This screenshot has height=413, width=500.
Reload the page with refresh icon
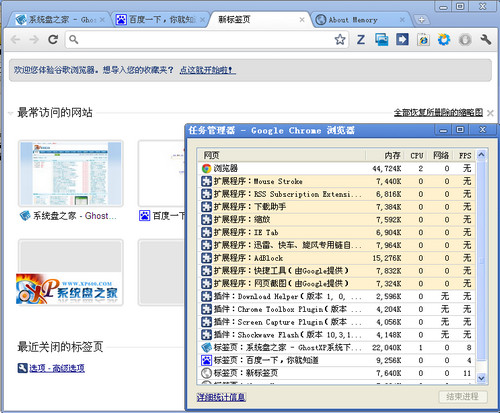click(53, 40)
